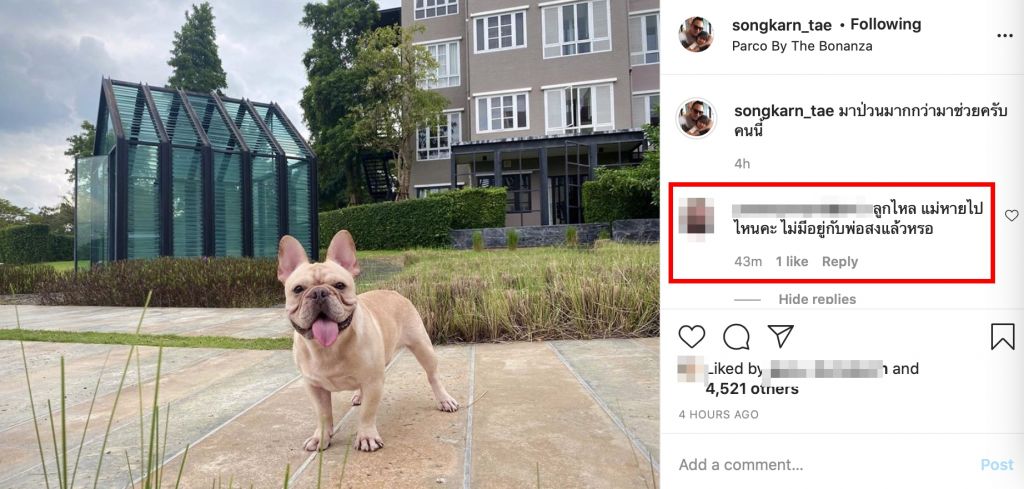Reply to the highlighted comment
This screenshot has width=1024, height=489.
pyautogui.click(x=840, y=262)
